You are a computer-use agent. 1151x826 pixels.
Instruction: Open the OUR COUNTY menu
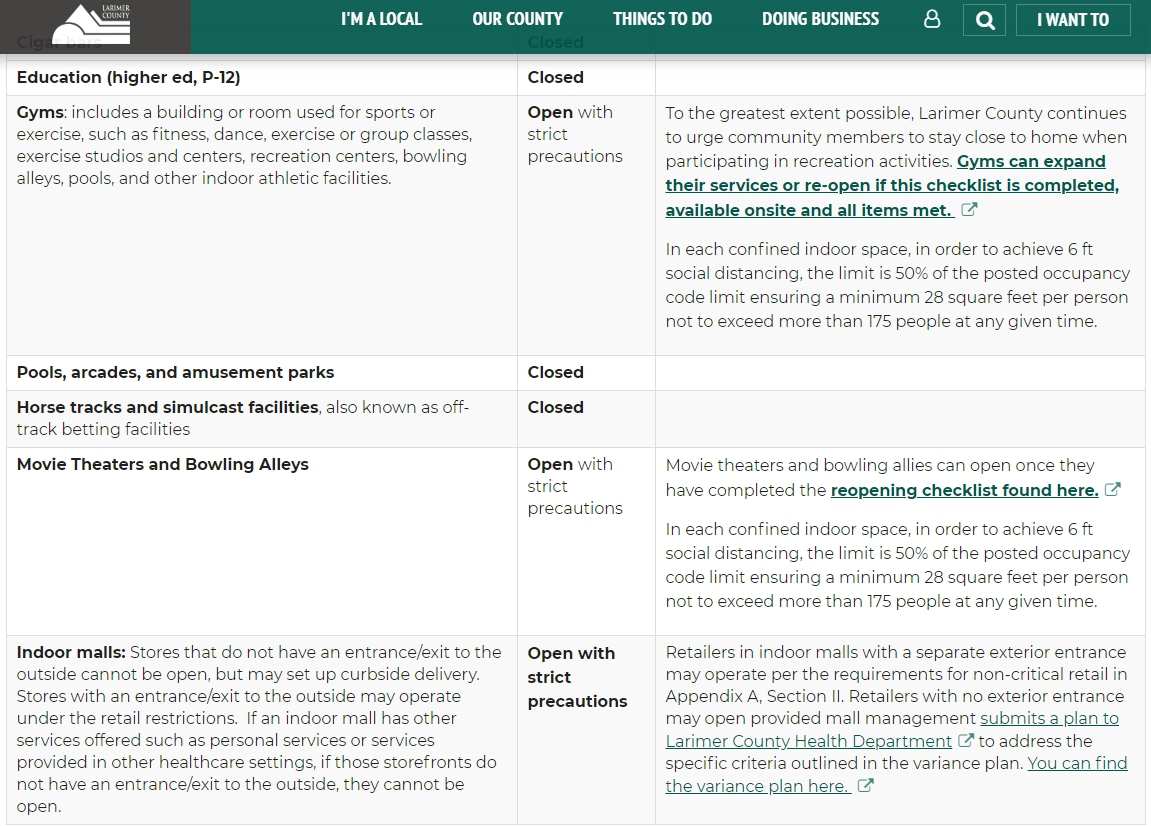(517, 19)
